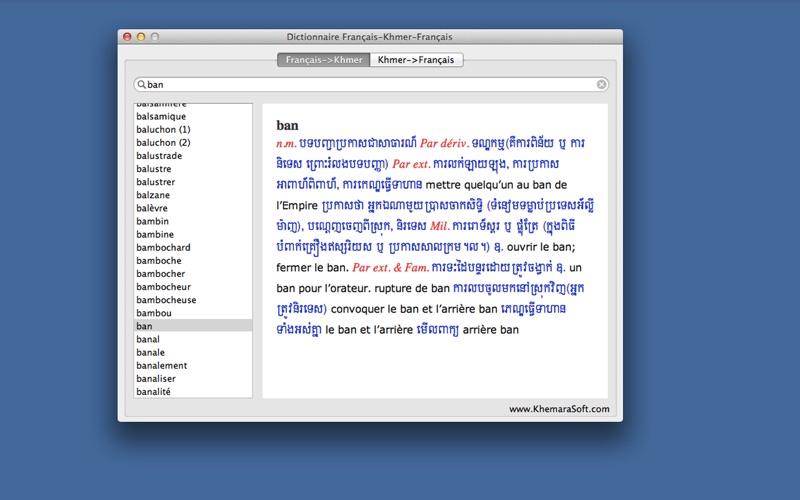Select 'balsamique' in the word list
This screenshot has width=800, height=500.
[x=193, y=116]
